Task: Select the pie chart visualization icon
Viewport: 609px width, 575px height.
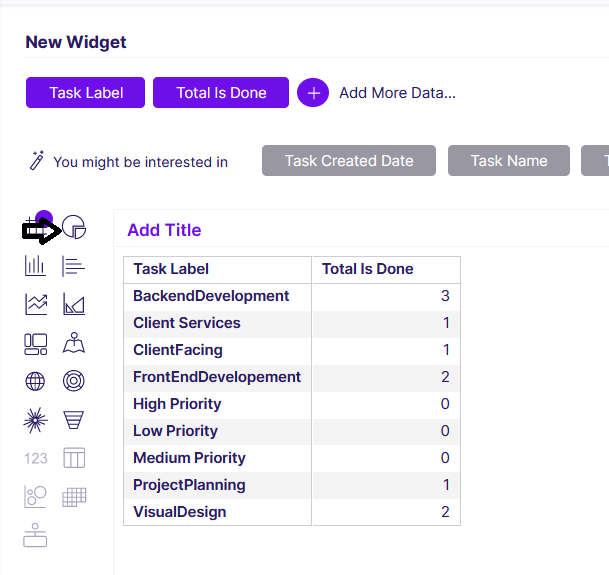Action: tap(74, 227)
